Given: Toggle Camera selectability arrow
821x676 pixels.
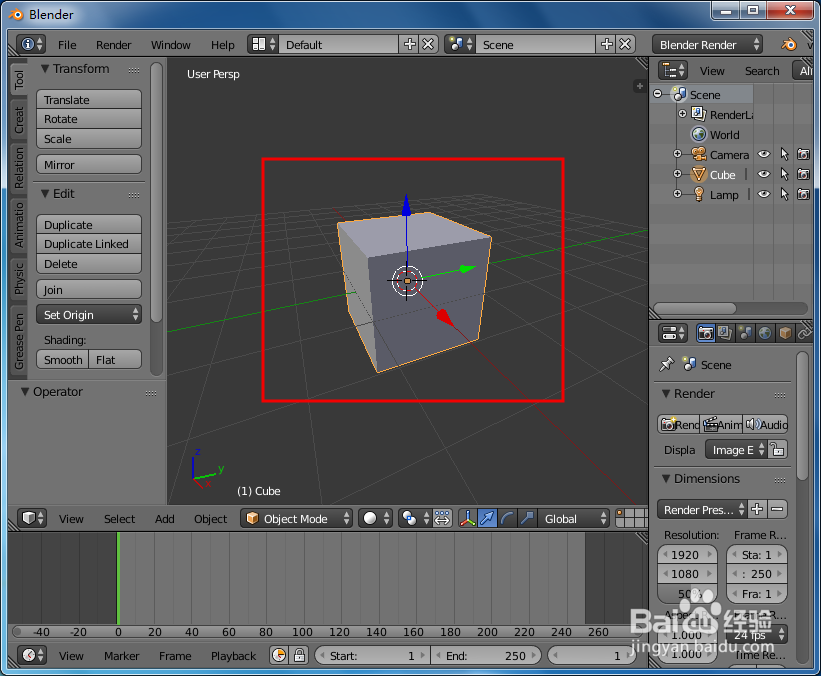Looking at the screenshot, I should [x=784, y=154].
